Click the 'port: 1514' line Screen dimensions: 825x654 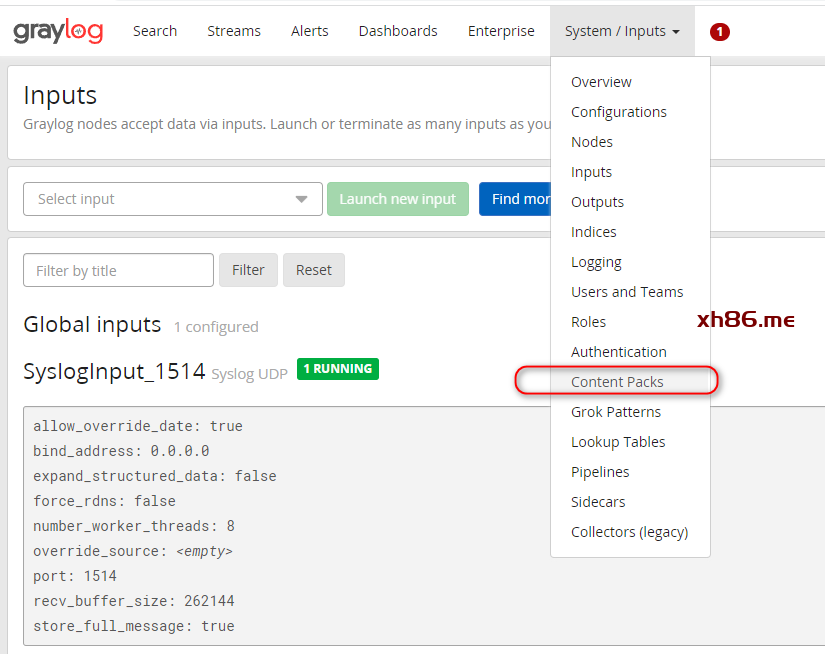[75, 576]
